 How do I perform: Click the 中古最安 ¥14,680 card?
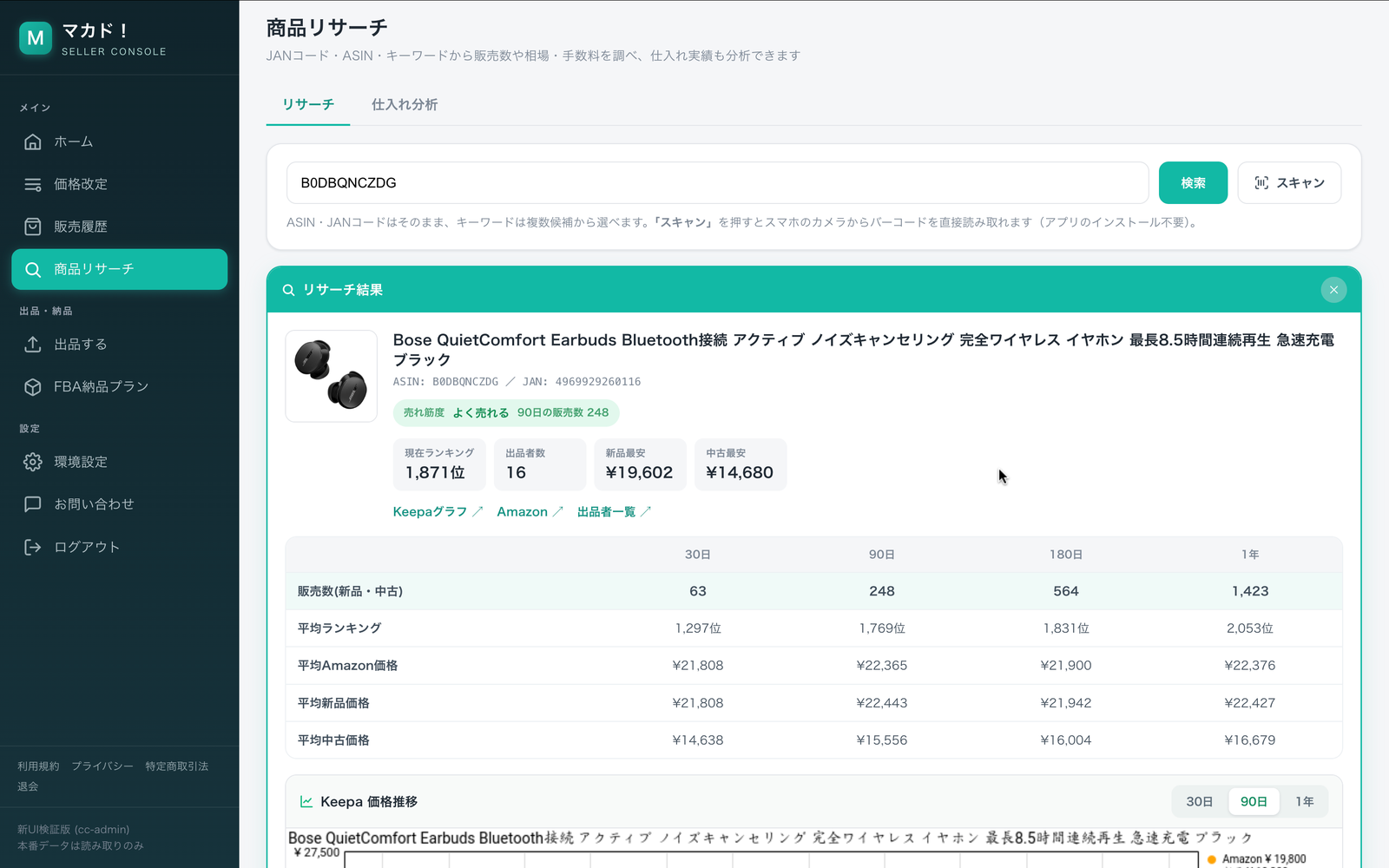point(741,464)
